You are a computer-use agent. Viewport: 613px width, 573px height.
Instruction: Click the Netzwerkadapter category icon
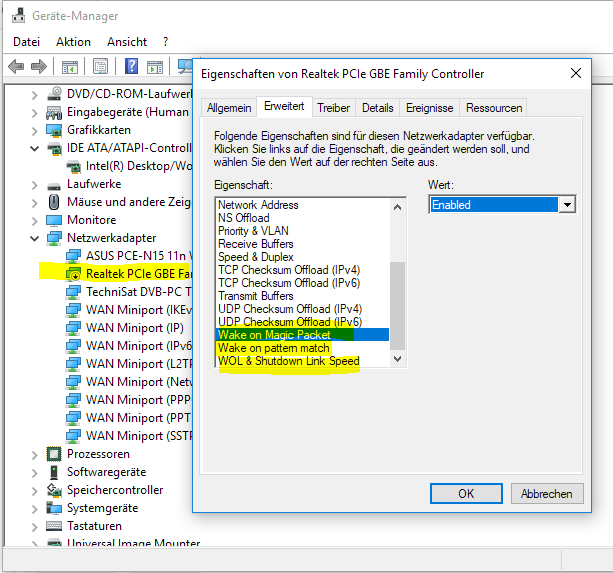pyautogui.click(x=54, y=238)
